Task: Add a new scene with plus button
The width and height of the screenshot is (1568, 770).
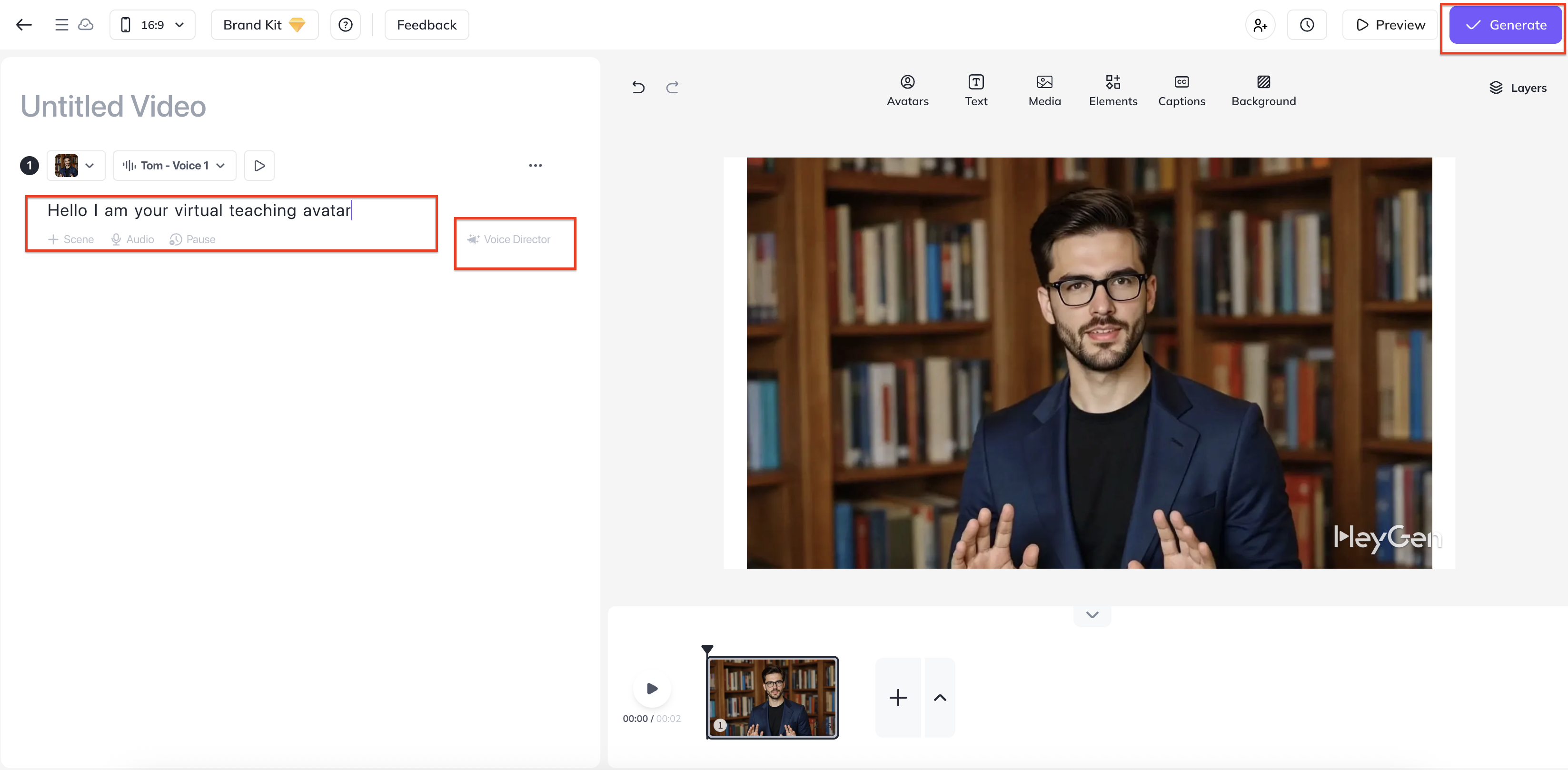Action: [x=897, y=698]
